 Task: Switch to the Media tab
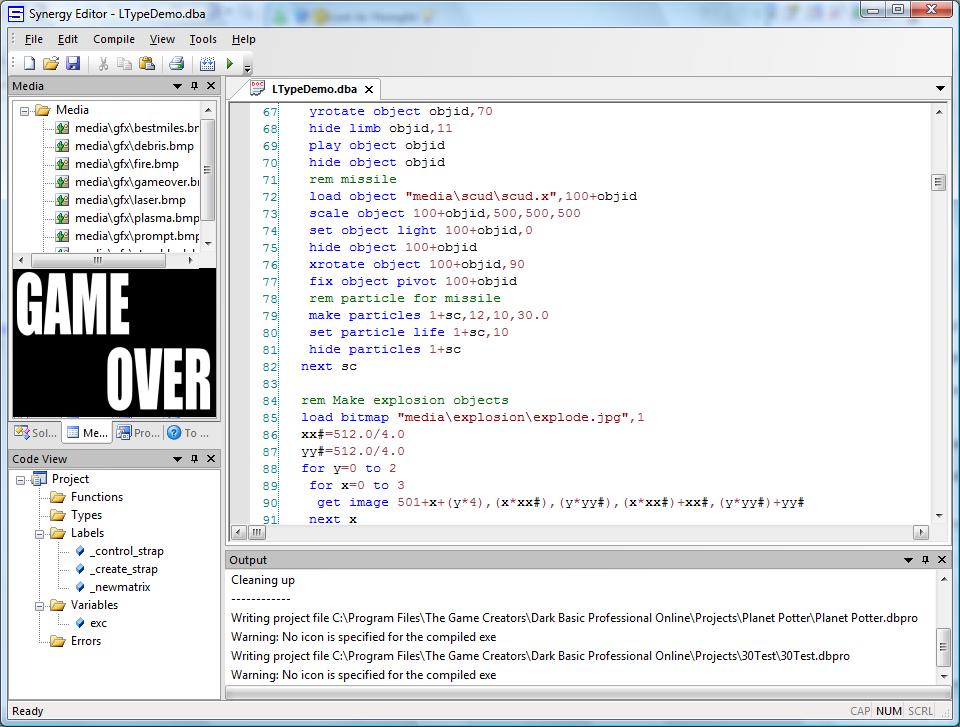click(87, 432)
